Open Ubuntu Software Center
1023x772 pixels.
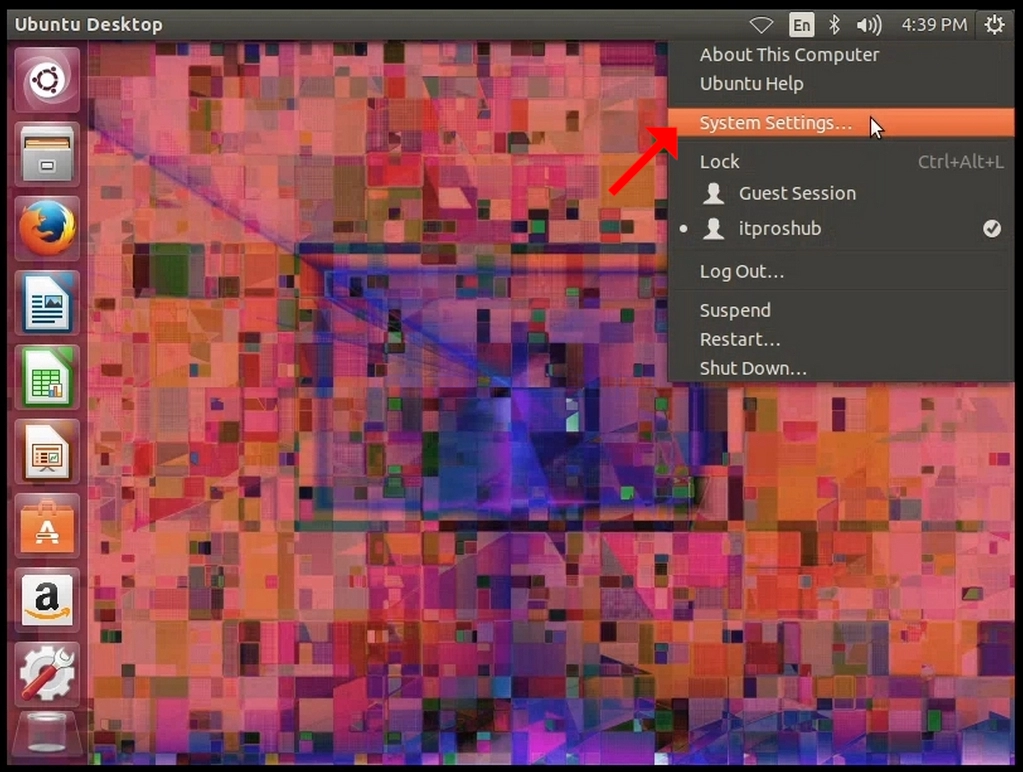click(47, 527)
